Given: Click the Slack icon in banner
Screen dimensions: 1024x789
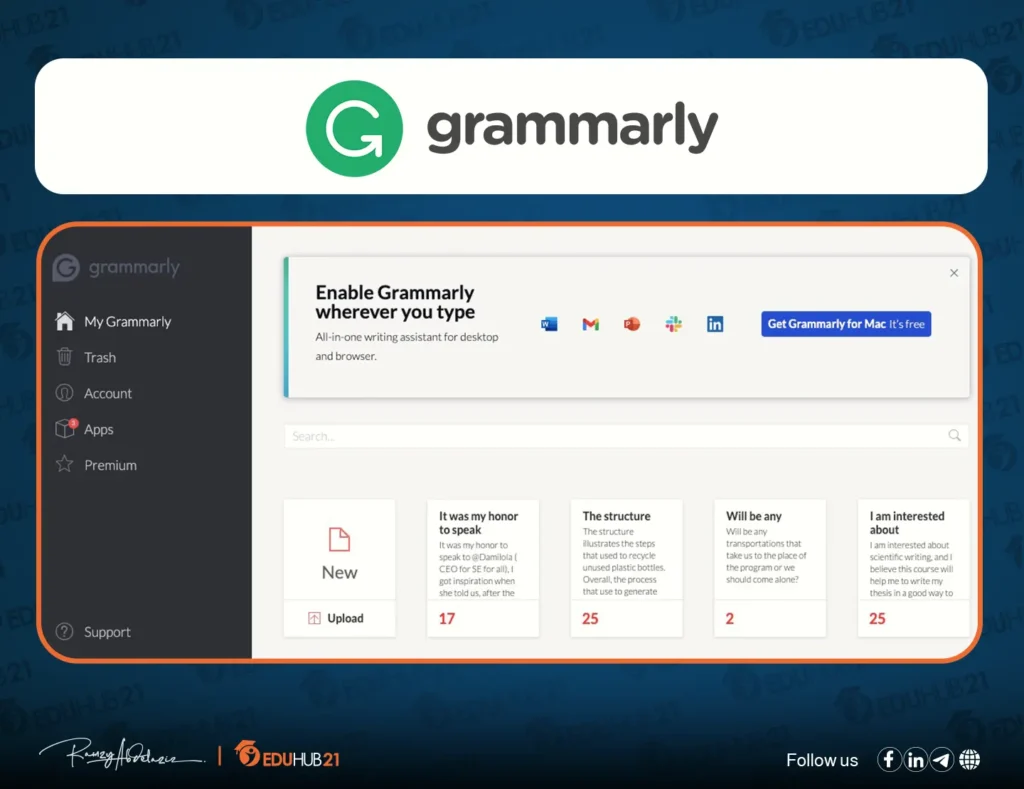Looking at the screenshot, I should 673,324.
